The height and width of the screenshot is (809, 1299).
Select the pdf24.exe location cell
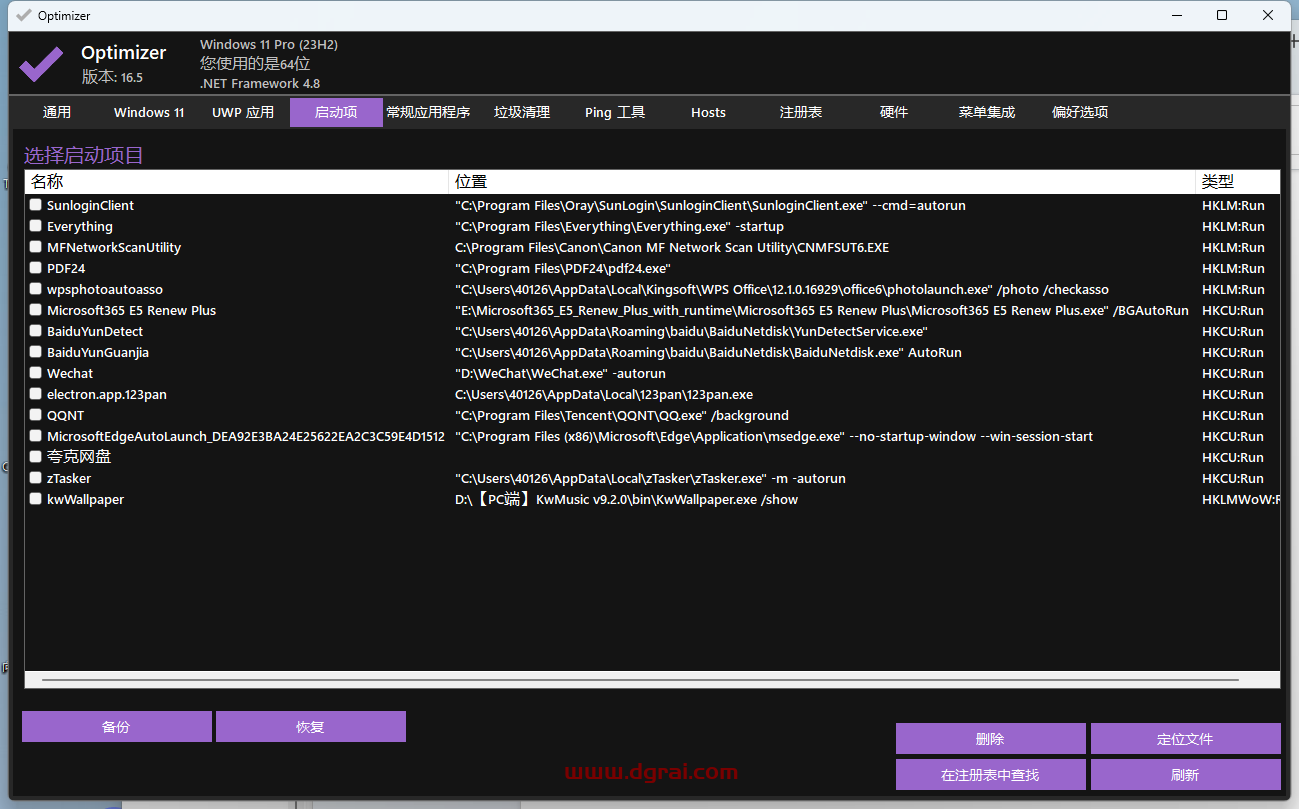563,268
